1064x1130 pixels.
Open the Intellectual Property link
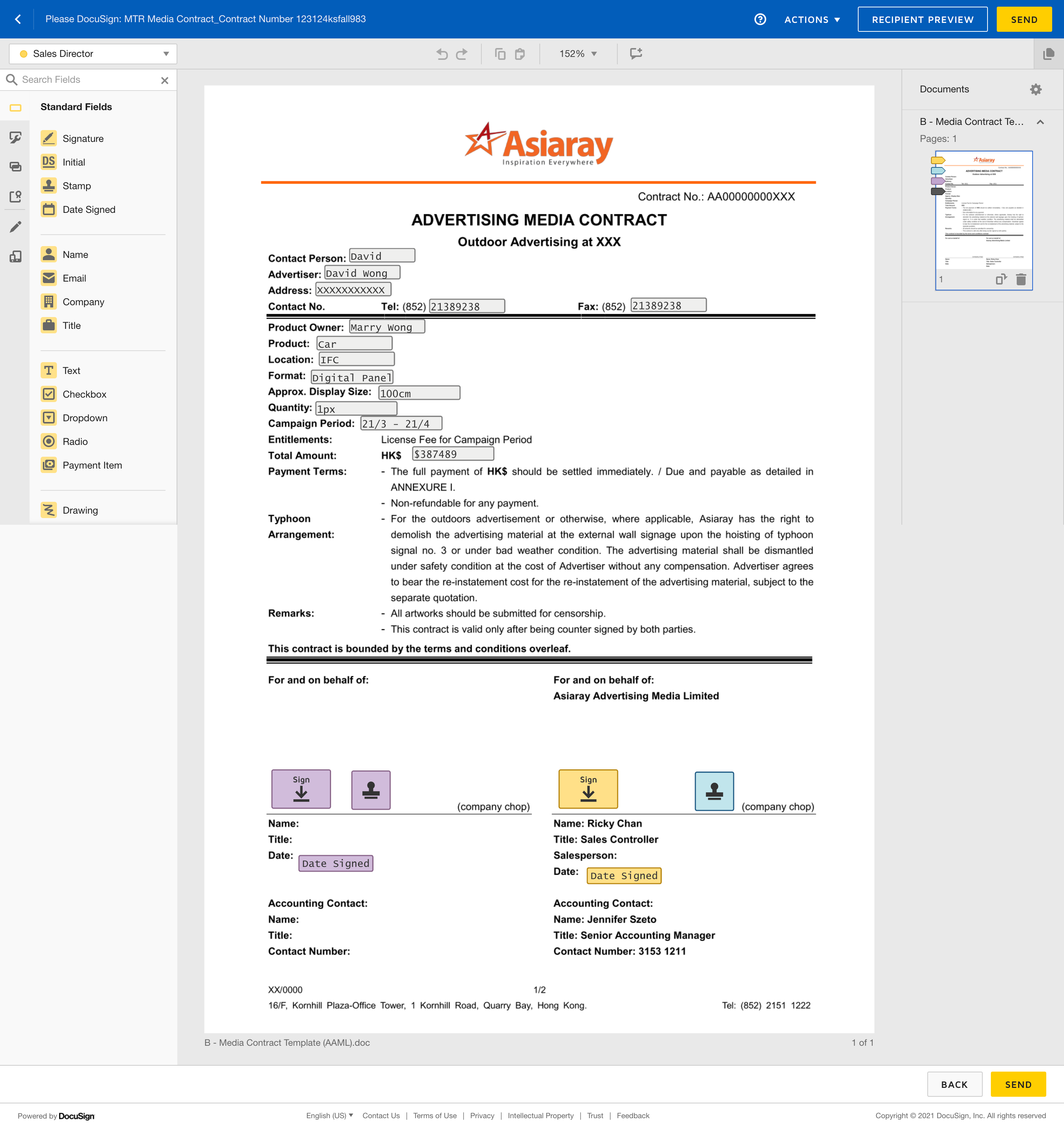pyautogui.click(x=540, y=1115)
